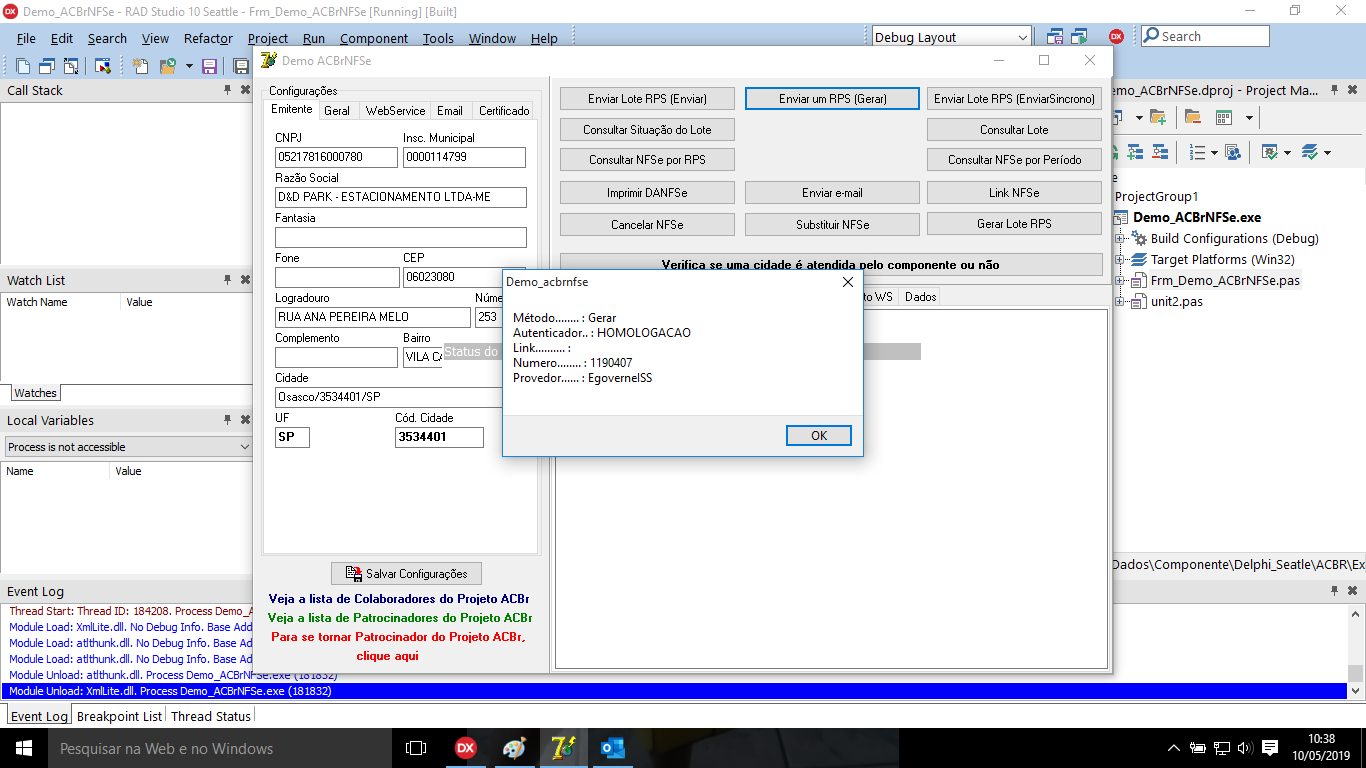The image size is (1366, 768).
Task: Click the purple Save icon in the toolbar
Action: (x=210, y=66)
